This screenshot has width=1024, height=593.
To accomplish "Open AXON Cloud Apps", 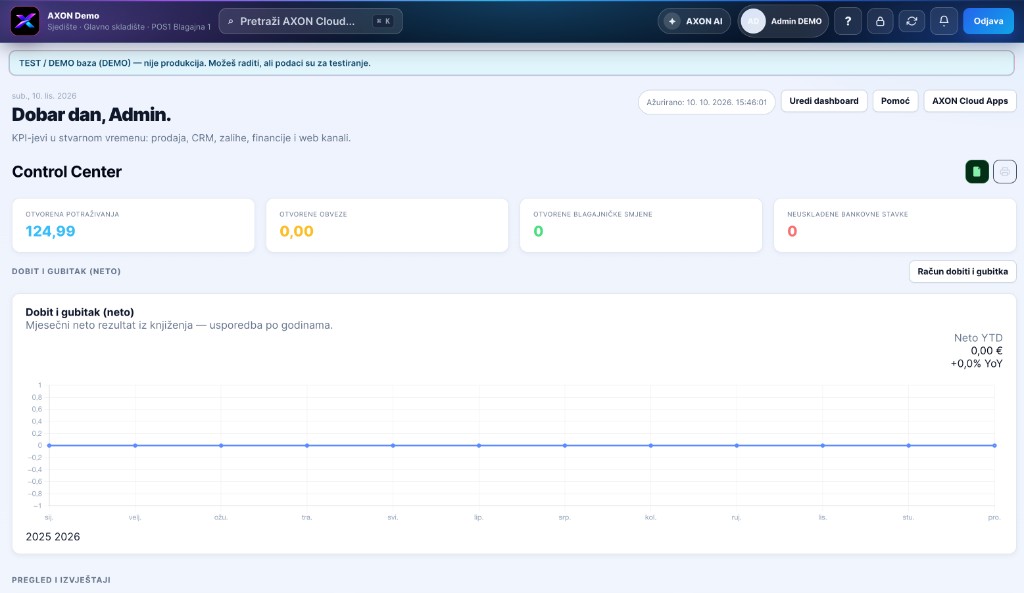I will pos(970,101).
